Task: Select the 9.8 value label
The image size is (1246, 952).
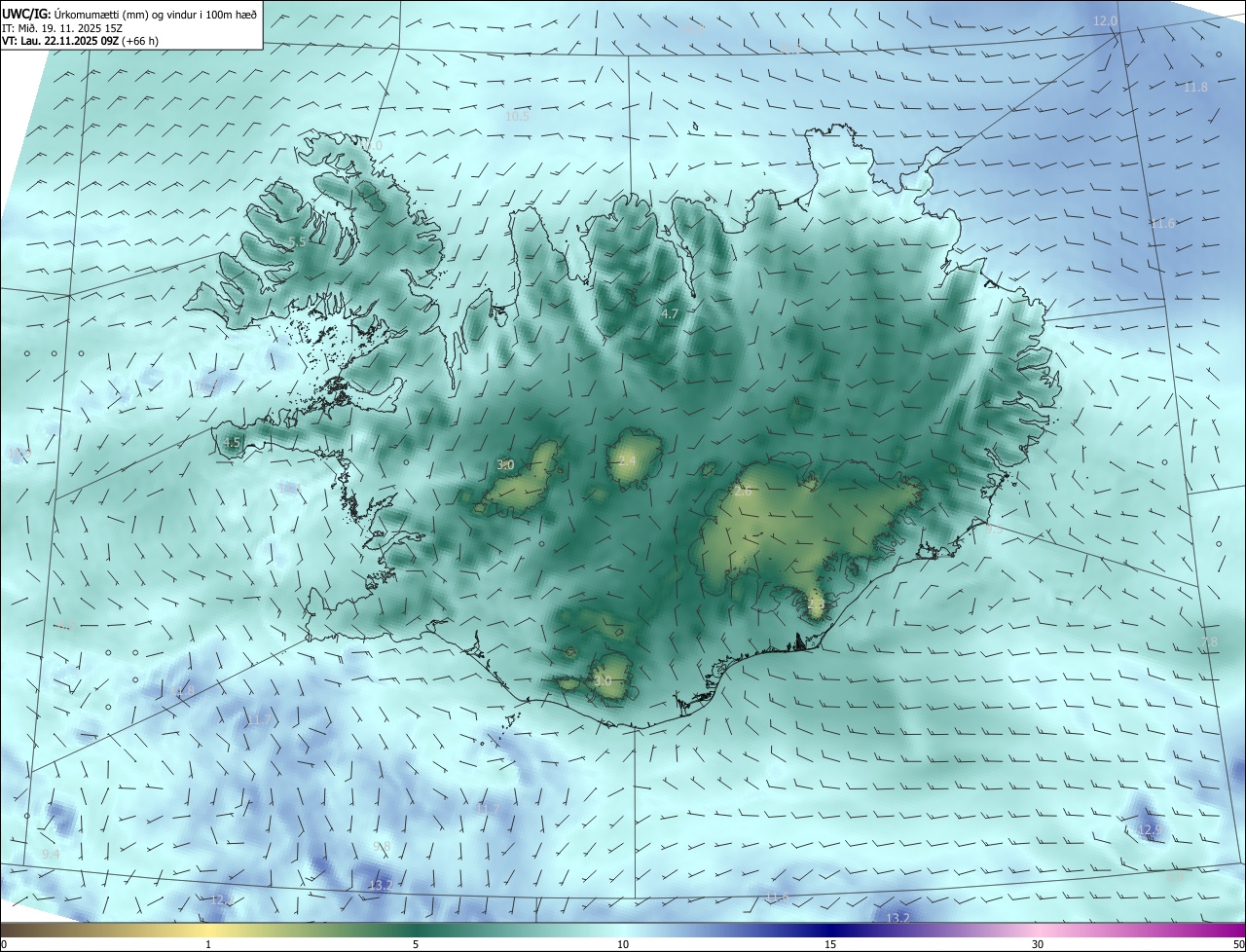Action: (x=382, y=847)
